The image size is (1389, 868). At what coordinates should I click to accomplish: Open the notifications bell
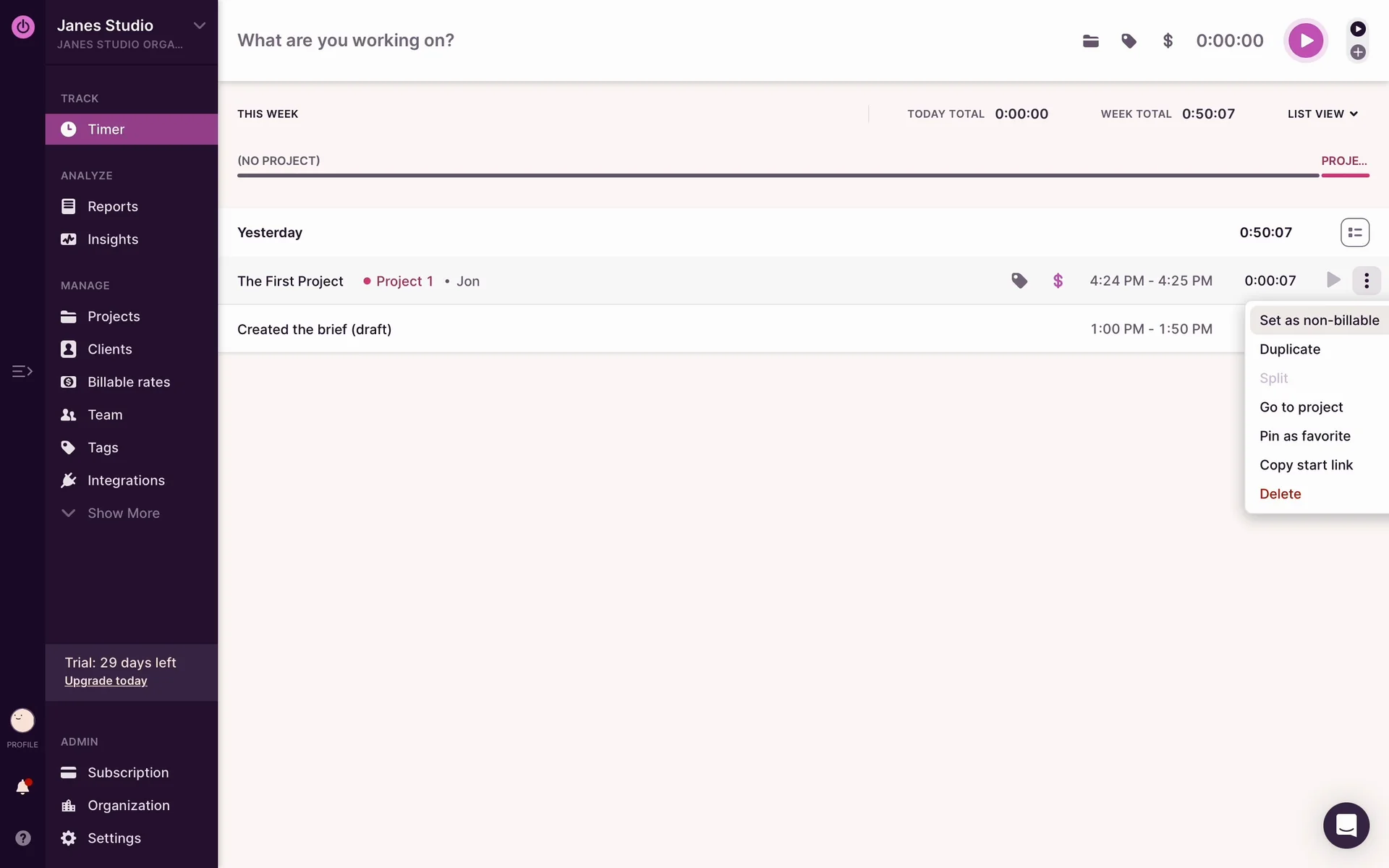click(22, 787)
